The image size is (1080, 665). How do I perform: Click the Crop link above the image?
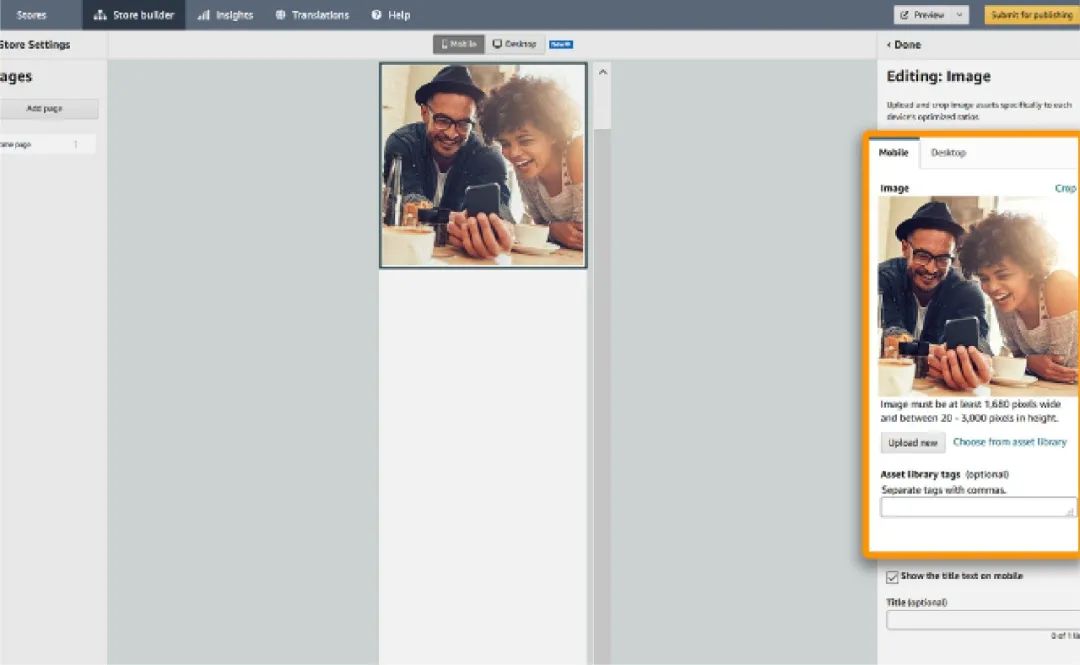pos(1065,188)
